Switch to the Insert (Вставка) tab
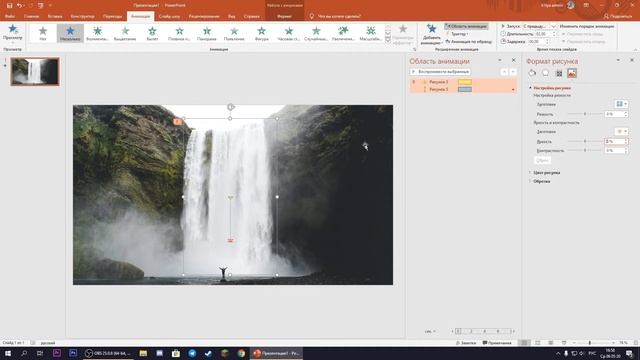Image resolution: width=640 pixels, height=360 pixels. pyautogui.click(x=55, y=16)
